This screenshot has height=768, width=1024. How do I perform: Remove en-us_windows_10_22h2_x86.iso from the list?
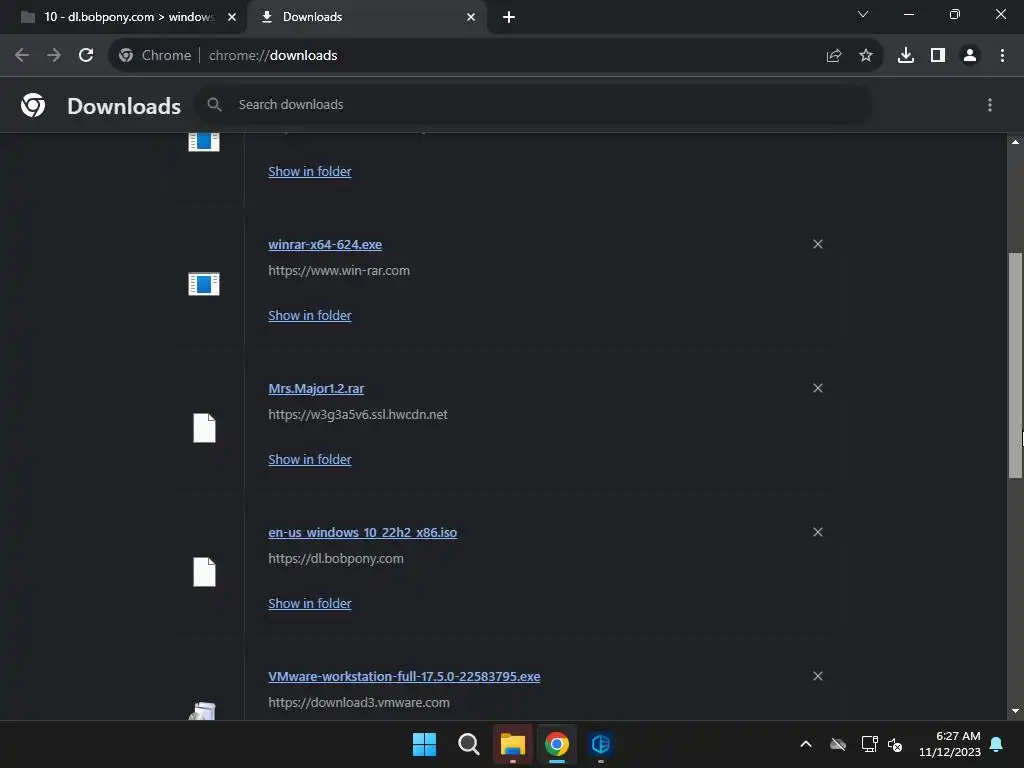[x=818, y=532]
